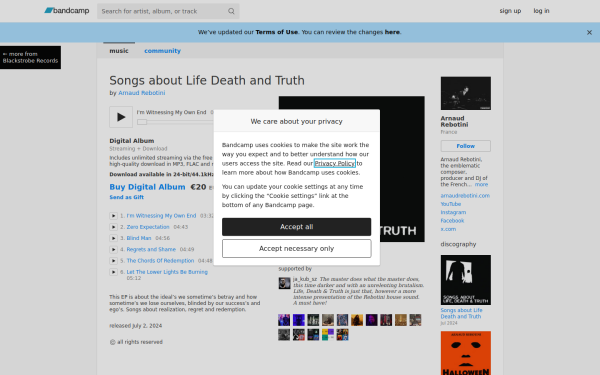This screenshot has height=375, width=600.
Task: Open the log in page
Action: (541, 11)
